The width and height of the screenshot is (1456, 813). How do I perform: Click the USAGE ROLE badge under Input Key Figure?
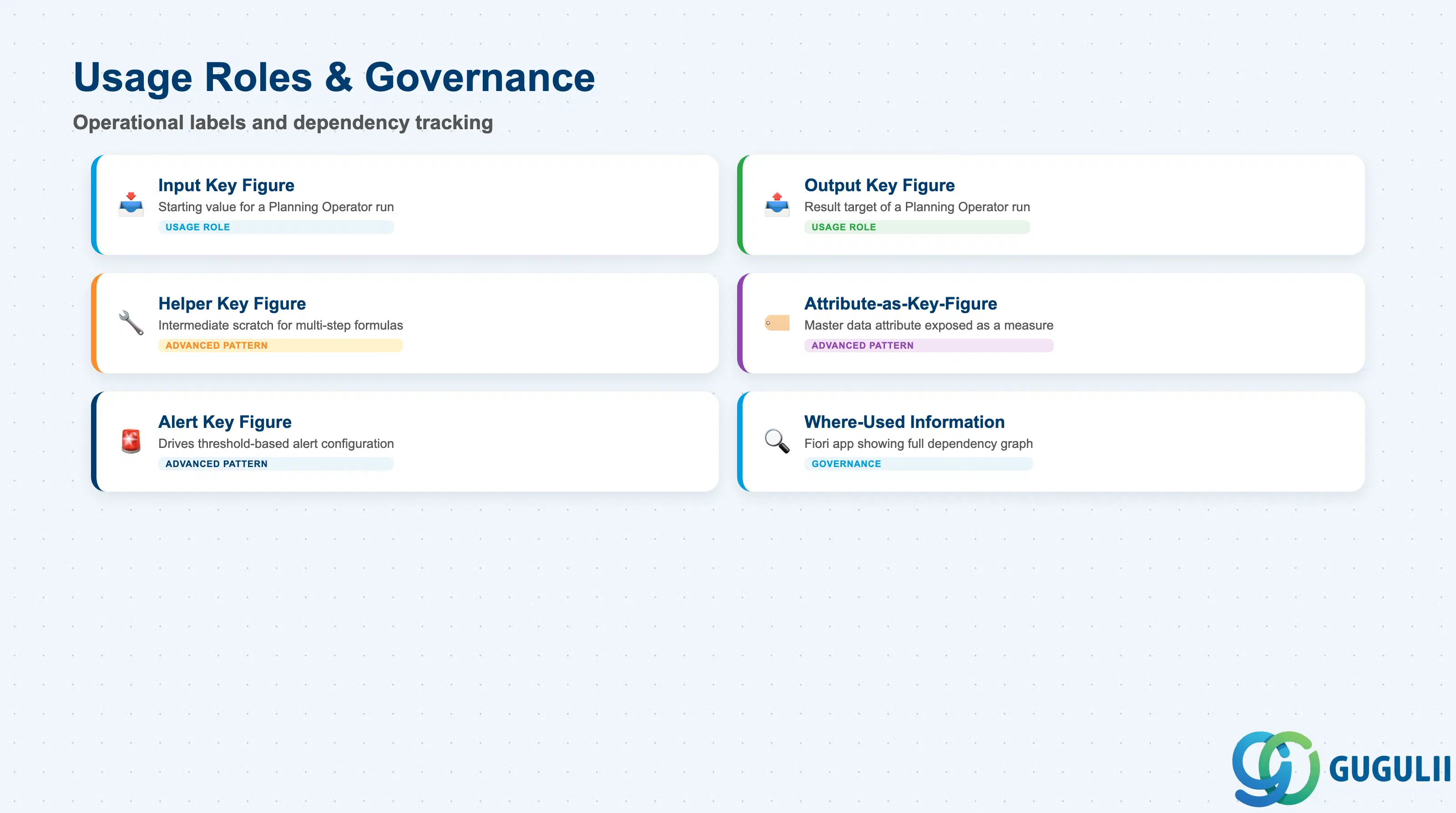pos(276,227)
